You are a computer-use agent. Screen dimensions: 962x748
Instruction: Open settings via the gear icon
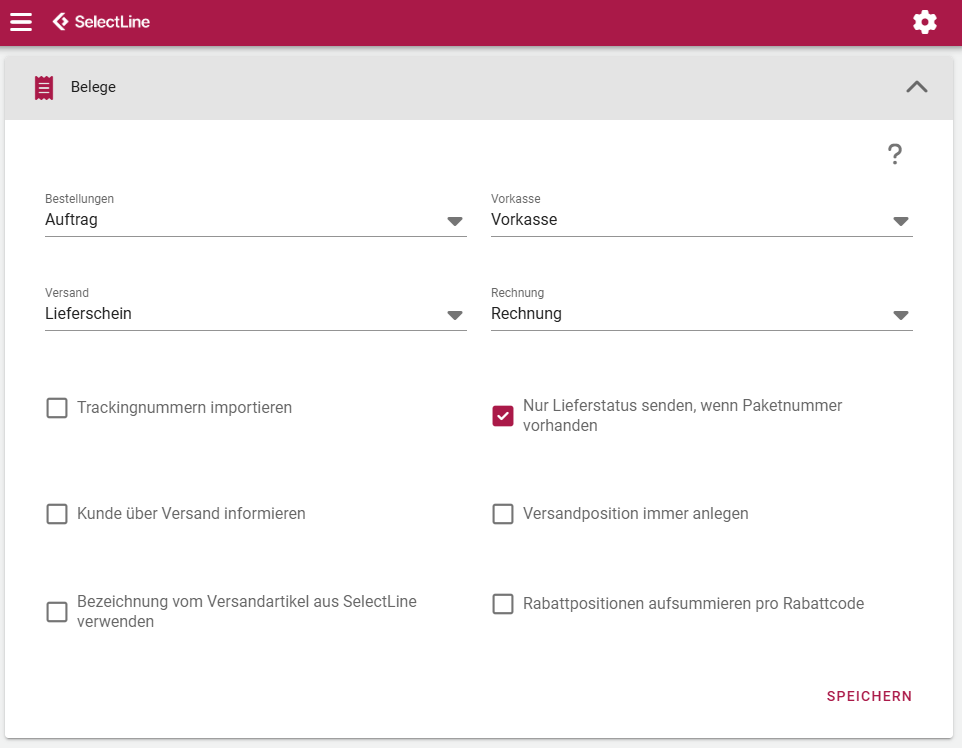coord(925,22)
